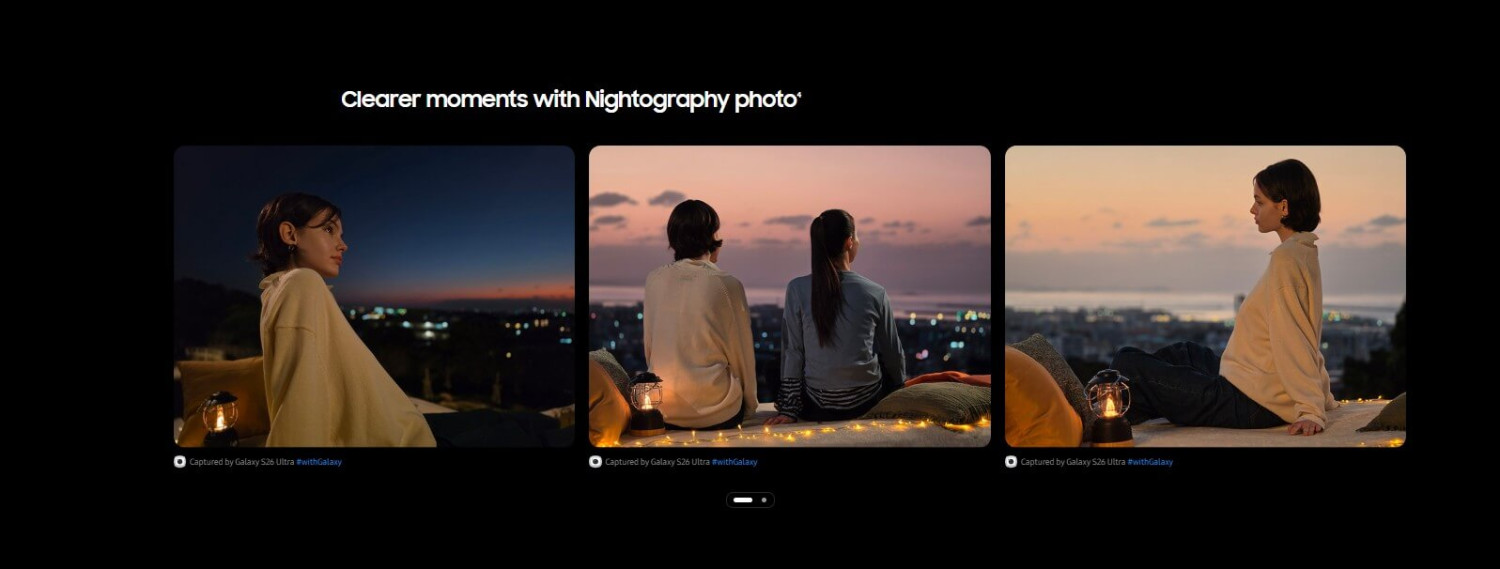The image size is (1500, 569).
Task: Select the active first carousel page indicator
Action: point(742,499)
